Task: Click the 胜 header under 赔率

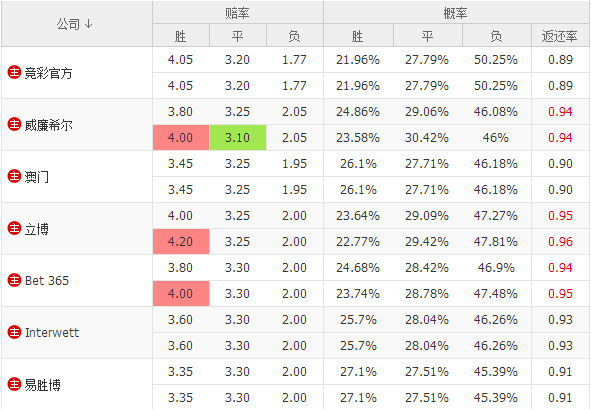Action: click(181, 36)
